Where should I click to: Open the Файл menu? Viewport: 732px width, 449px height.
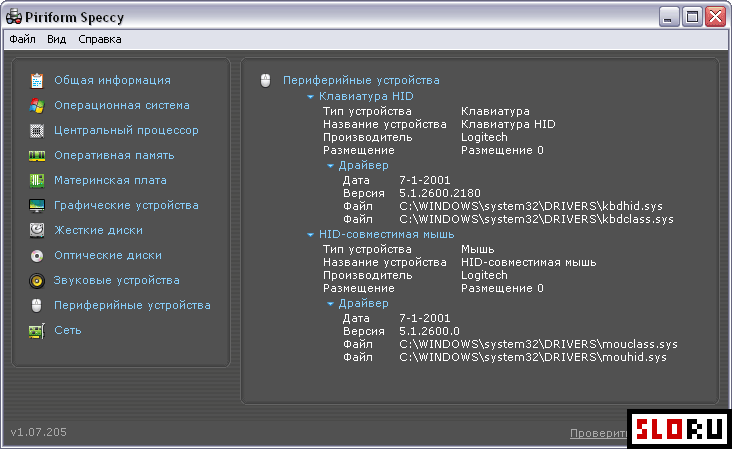[22, 39]
